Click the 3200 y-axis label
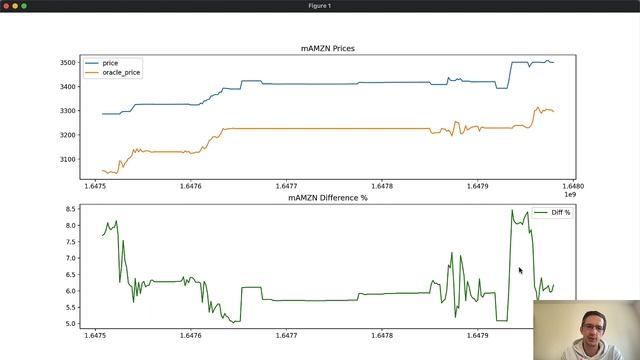This screenshot has height=360, width=640. (68, 135)
